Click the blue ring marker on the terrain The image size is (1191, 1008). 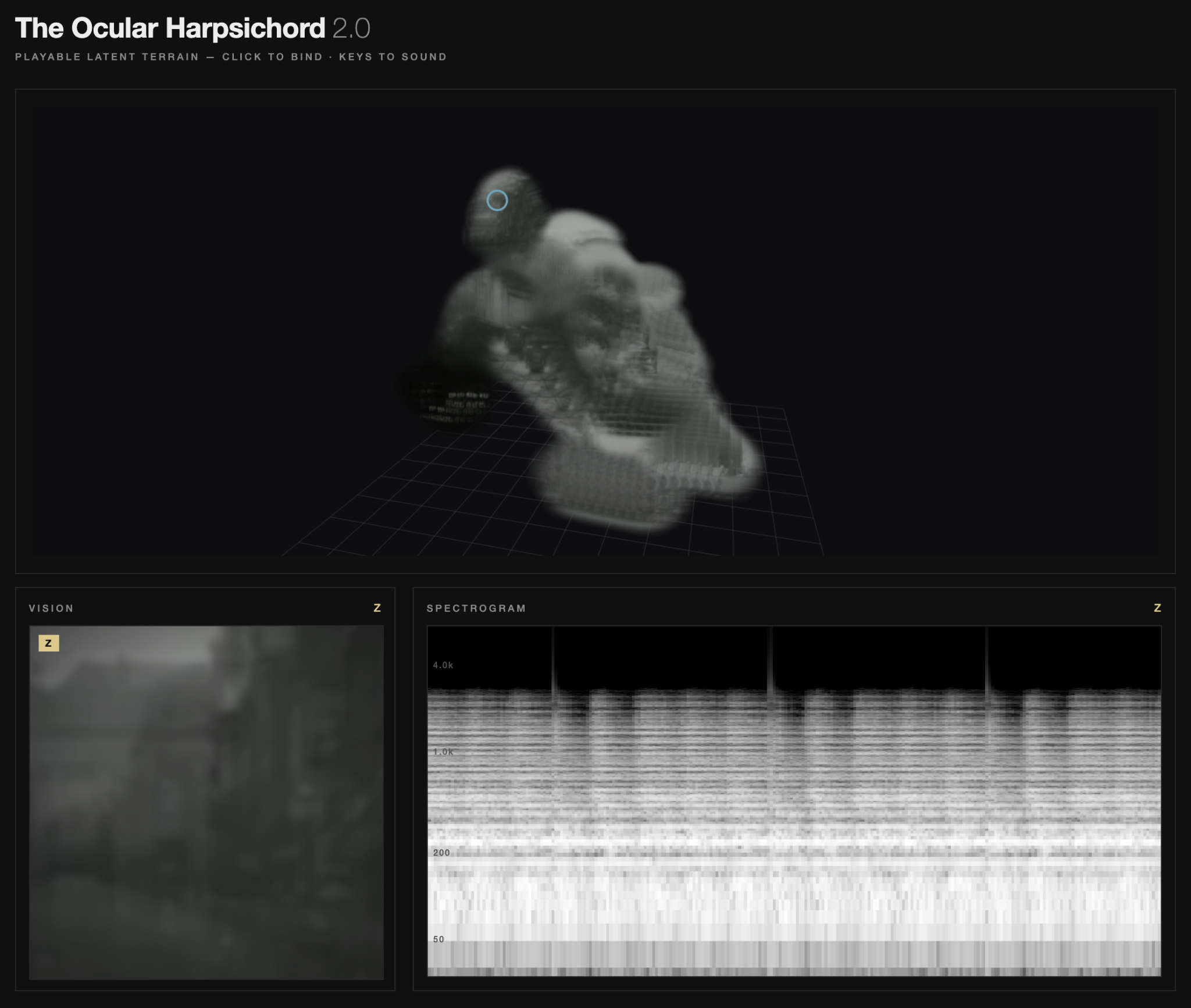tap(497, 201)
